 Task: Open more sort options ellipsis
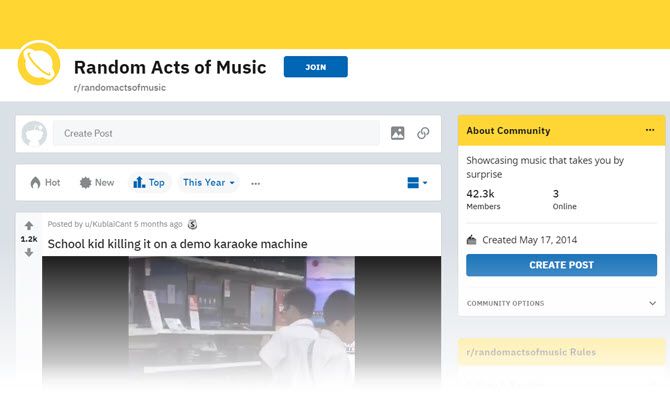[256, 183]
